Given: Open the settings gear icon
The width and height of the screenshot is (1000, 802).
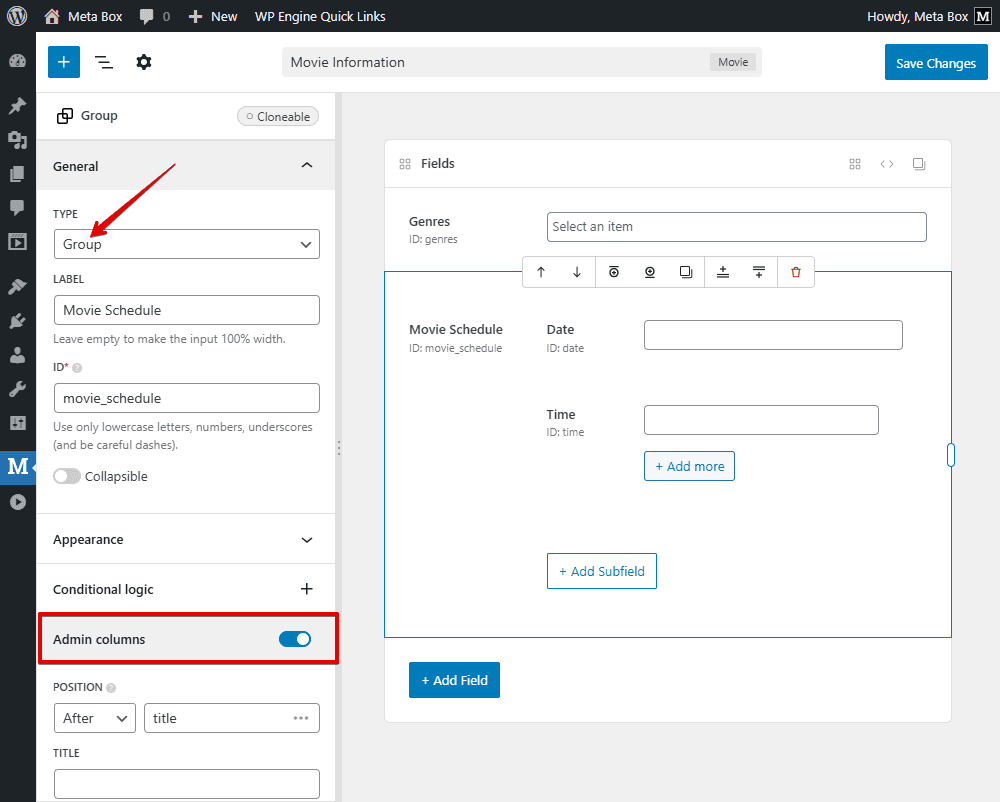Looking at the screenshot, I should (144, 62).
